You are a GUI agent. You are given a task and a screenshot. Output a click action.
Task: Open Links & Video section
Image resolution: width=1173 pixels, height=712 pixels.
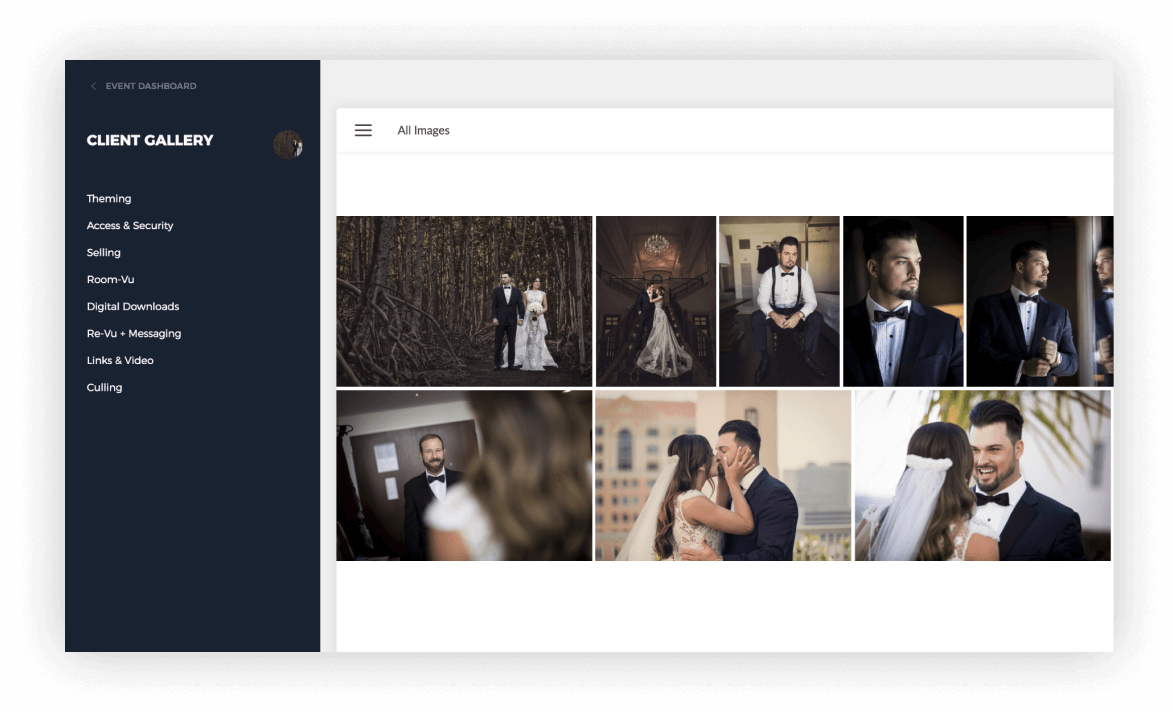[x=120, y=360]
